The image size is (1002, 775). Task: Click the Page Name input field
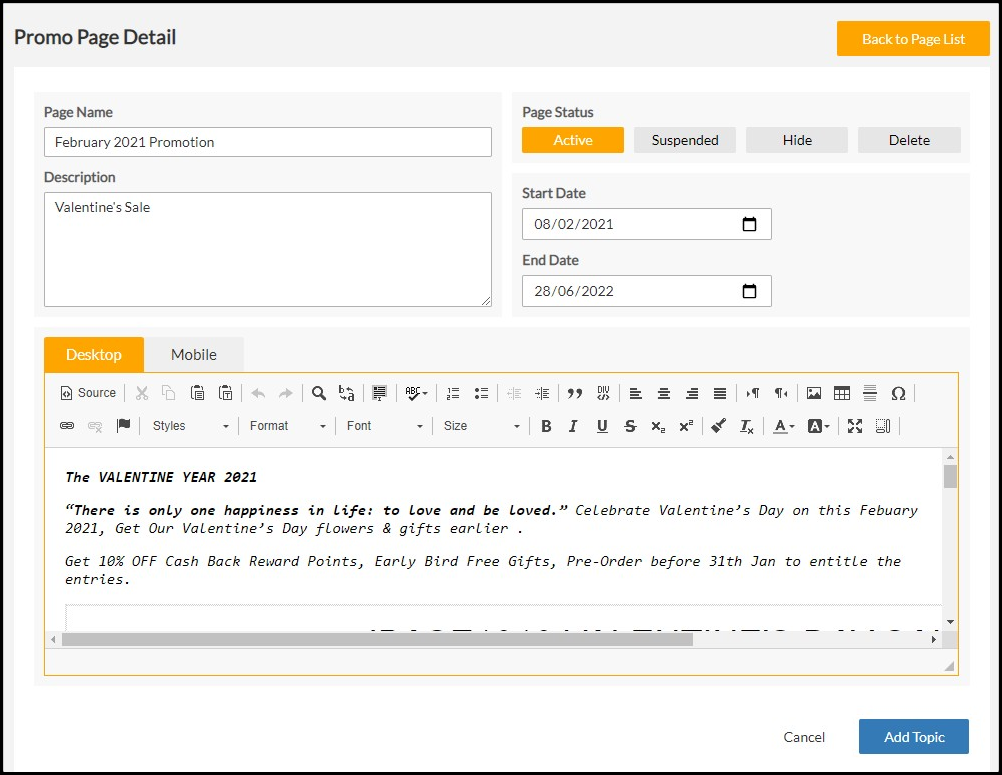268,142
